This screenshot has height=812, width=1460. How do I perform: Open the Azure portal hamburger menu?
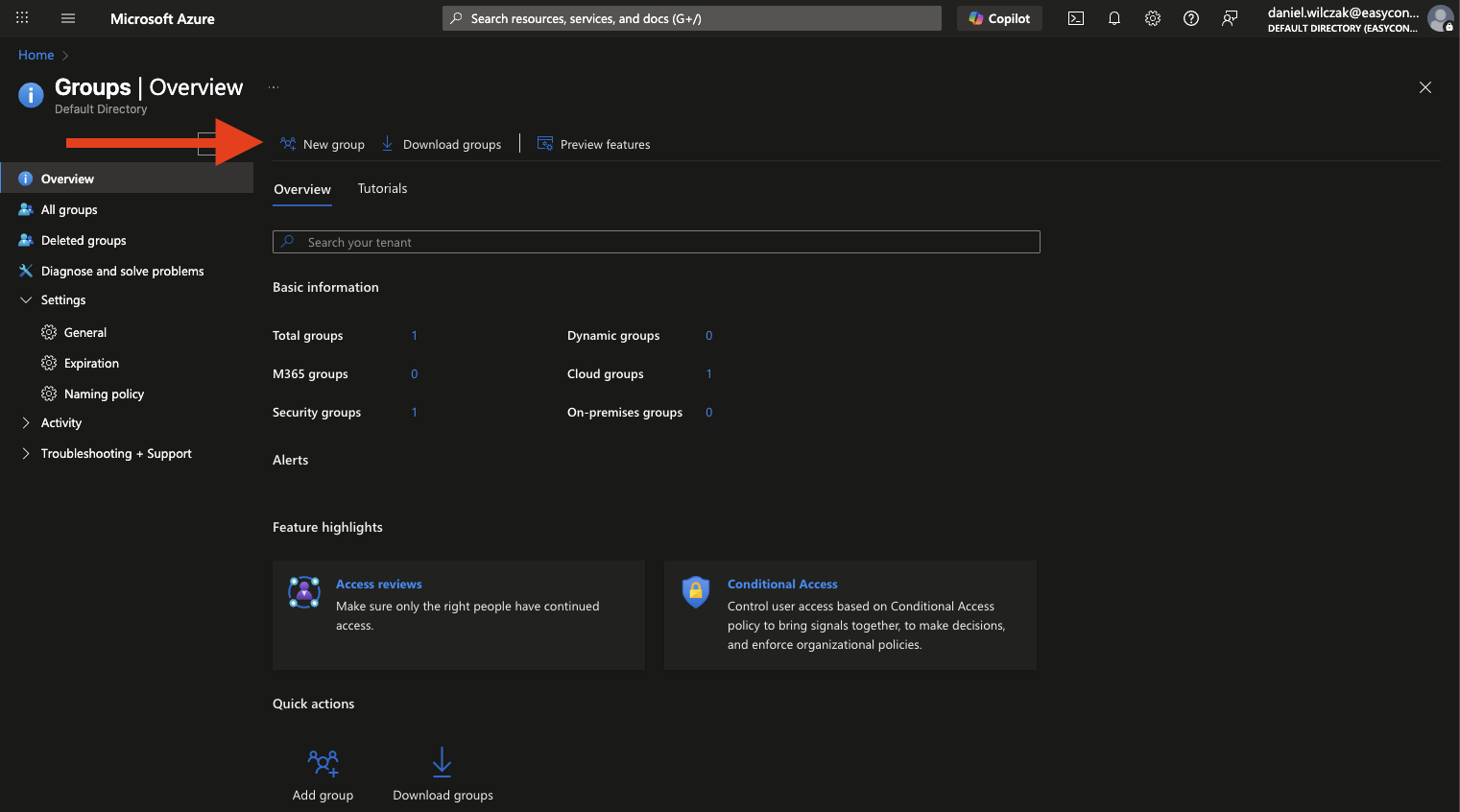coord(68,18)
